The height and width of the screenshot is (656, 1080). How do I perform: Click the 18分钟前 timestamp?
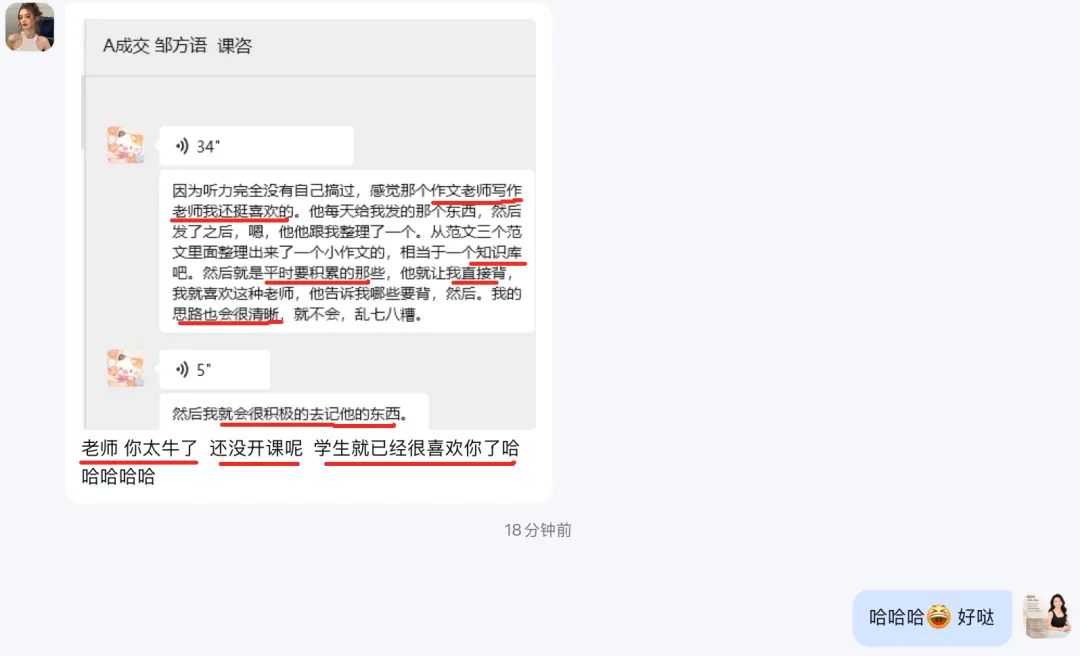pyautogui.click(x=538, y=530)
